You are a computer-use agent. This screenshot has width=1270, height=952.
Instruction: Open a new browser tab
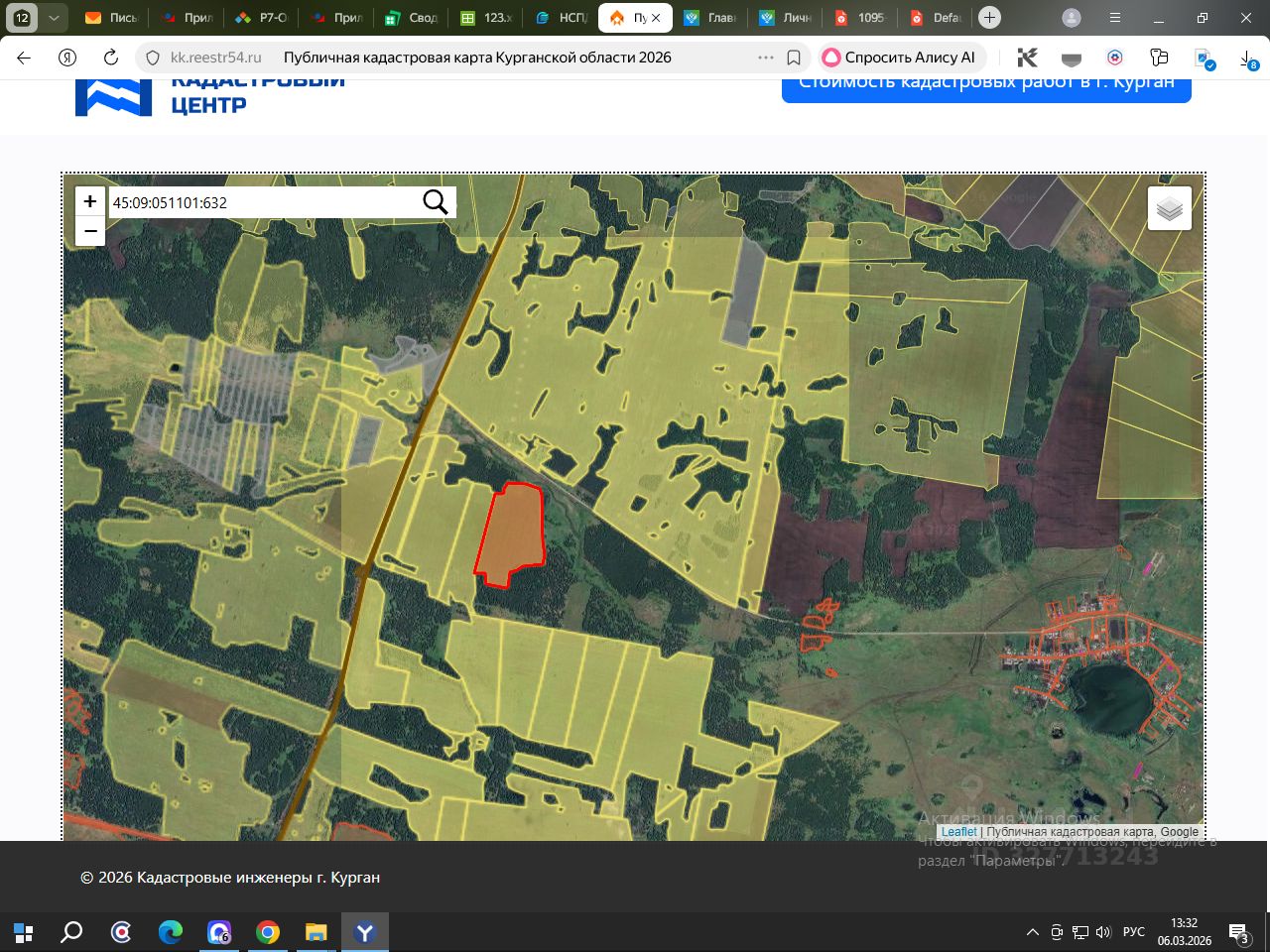click(x=989, y=18)
